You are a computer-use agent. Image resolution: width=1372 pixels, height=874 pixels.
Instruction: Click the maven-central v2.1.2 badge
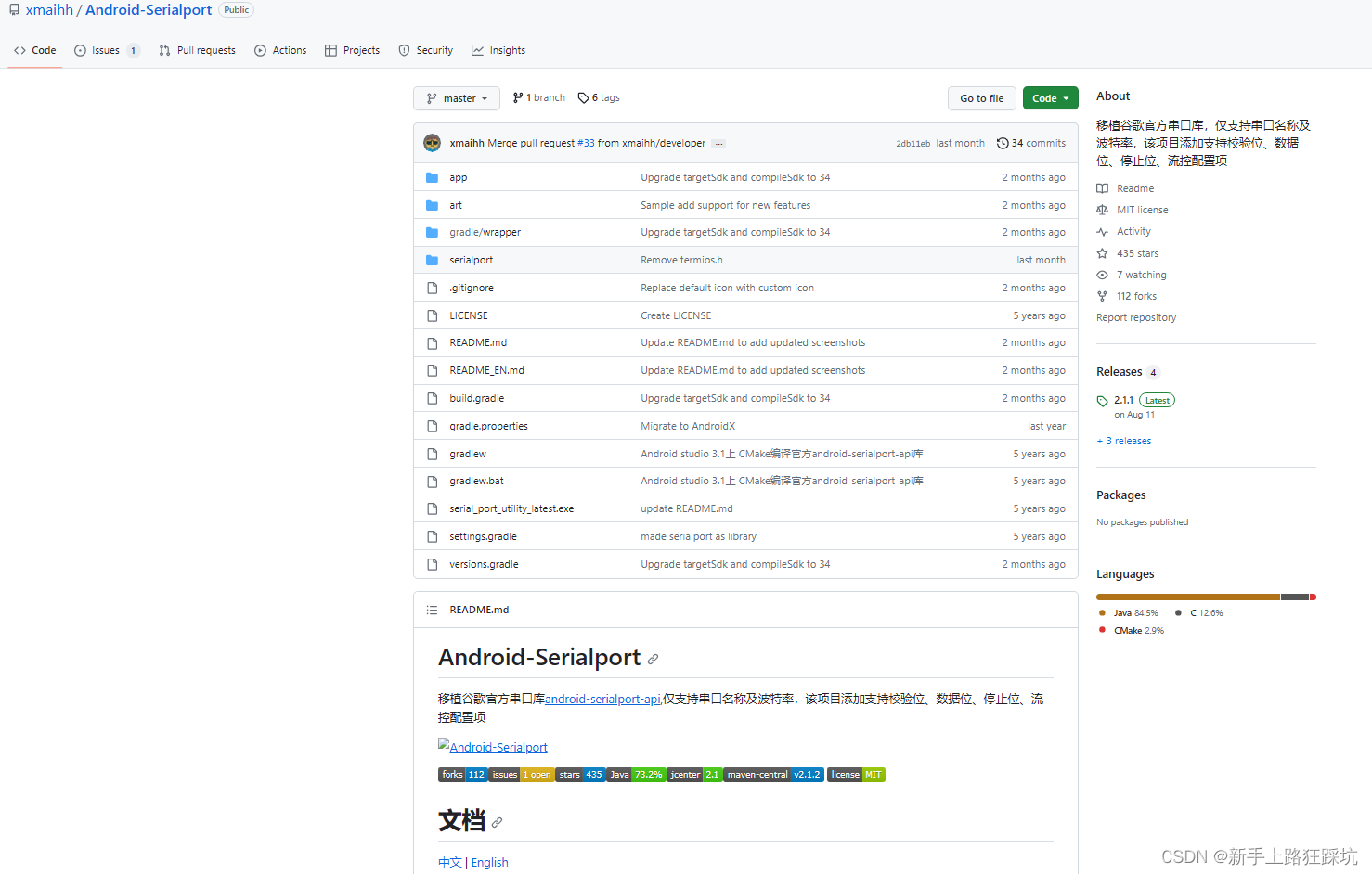click(773, 775)
